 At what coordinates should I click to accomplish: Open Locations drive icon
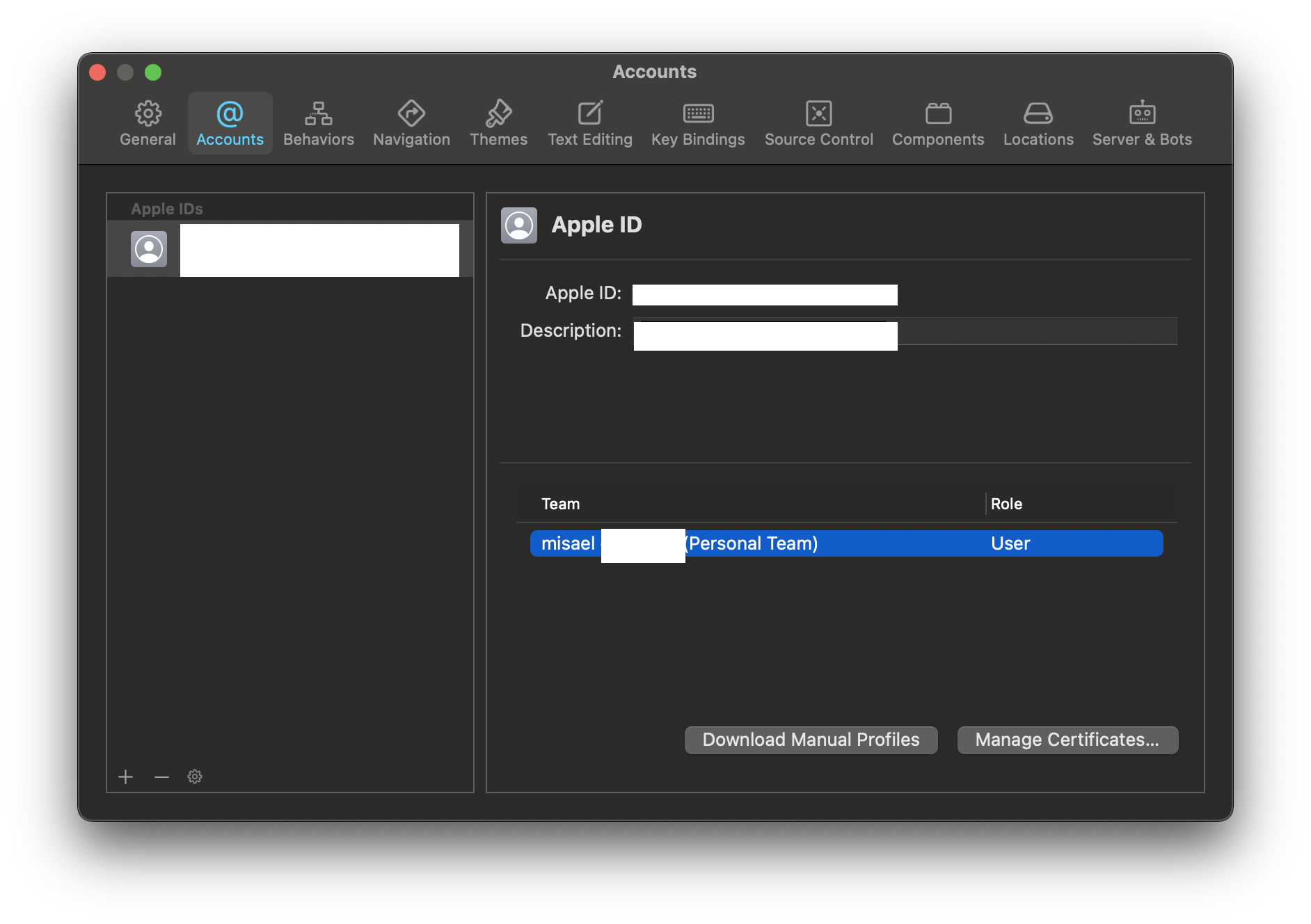pyautogui.click(x=1038, y=113)
